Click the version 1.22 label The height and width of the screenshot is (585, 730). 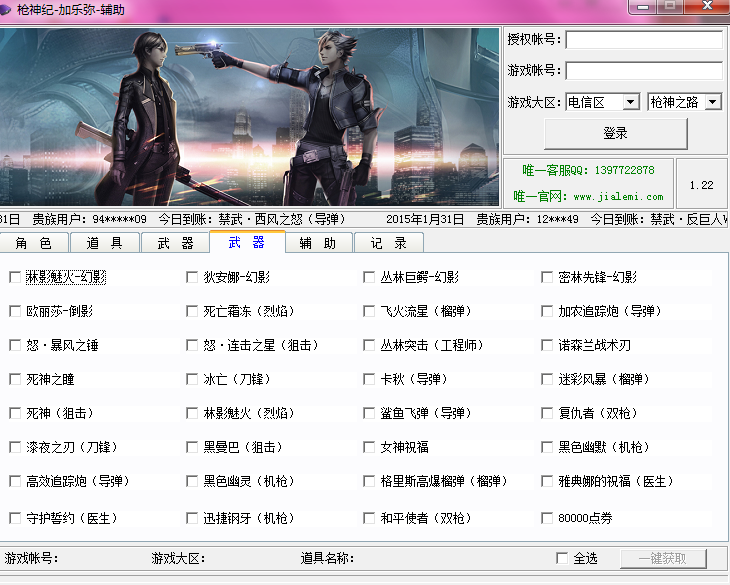(x=701, y=185)
